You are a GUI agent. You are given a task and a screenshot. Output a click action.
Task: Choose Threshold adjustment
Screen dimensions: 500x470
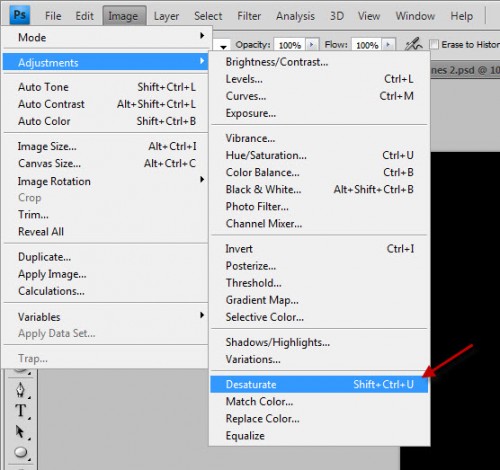pyautogui.click(x=319, y=283)
